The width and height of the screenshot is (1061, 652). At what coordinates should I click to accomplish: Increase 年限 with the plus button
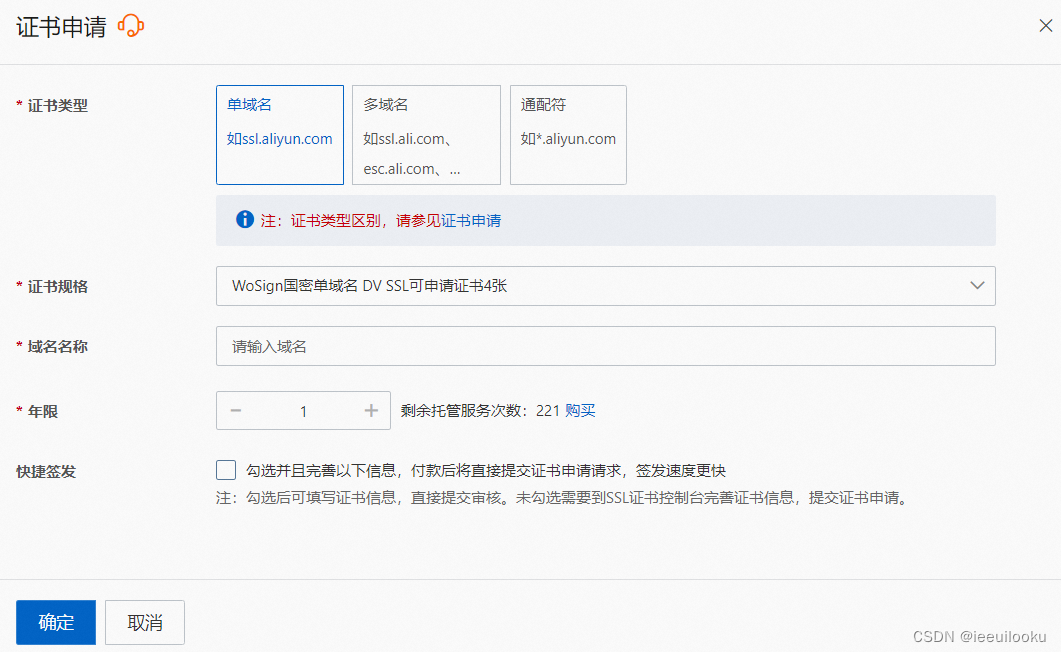(371, 411)
